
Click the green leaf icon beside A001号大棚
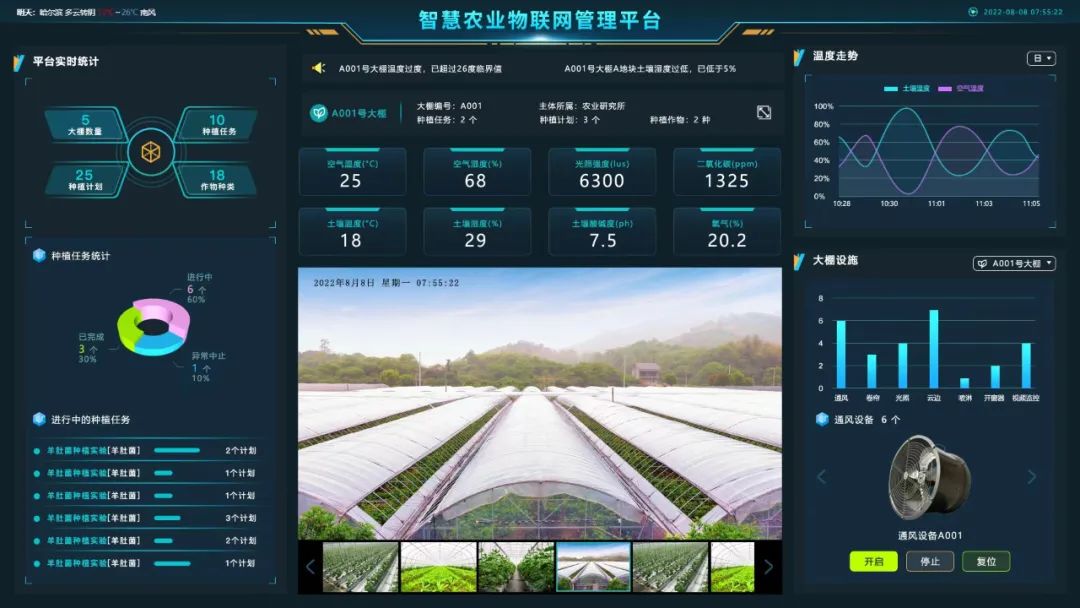pyautogui.click(x=318, y=113)
